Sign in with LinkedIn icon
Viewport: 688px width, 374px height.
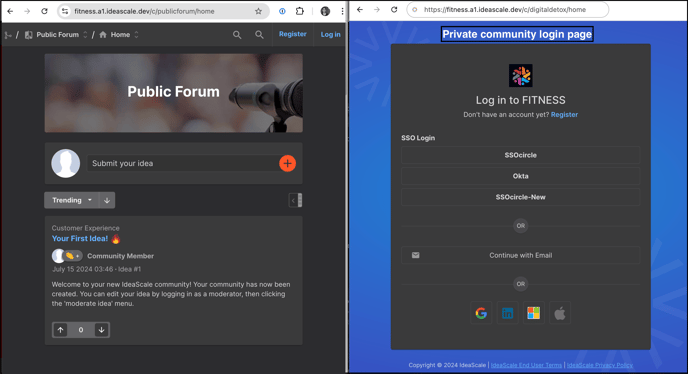point(507,313)
